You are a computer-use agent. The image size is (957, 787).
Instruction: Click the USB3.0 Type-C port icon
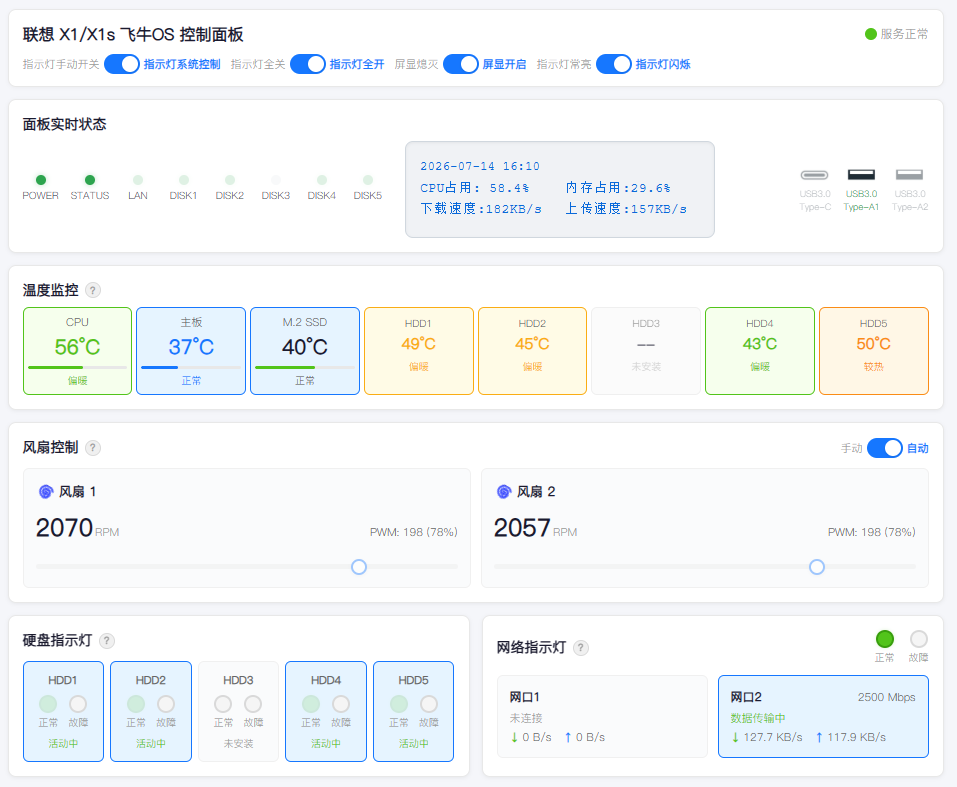(814, 175)
